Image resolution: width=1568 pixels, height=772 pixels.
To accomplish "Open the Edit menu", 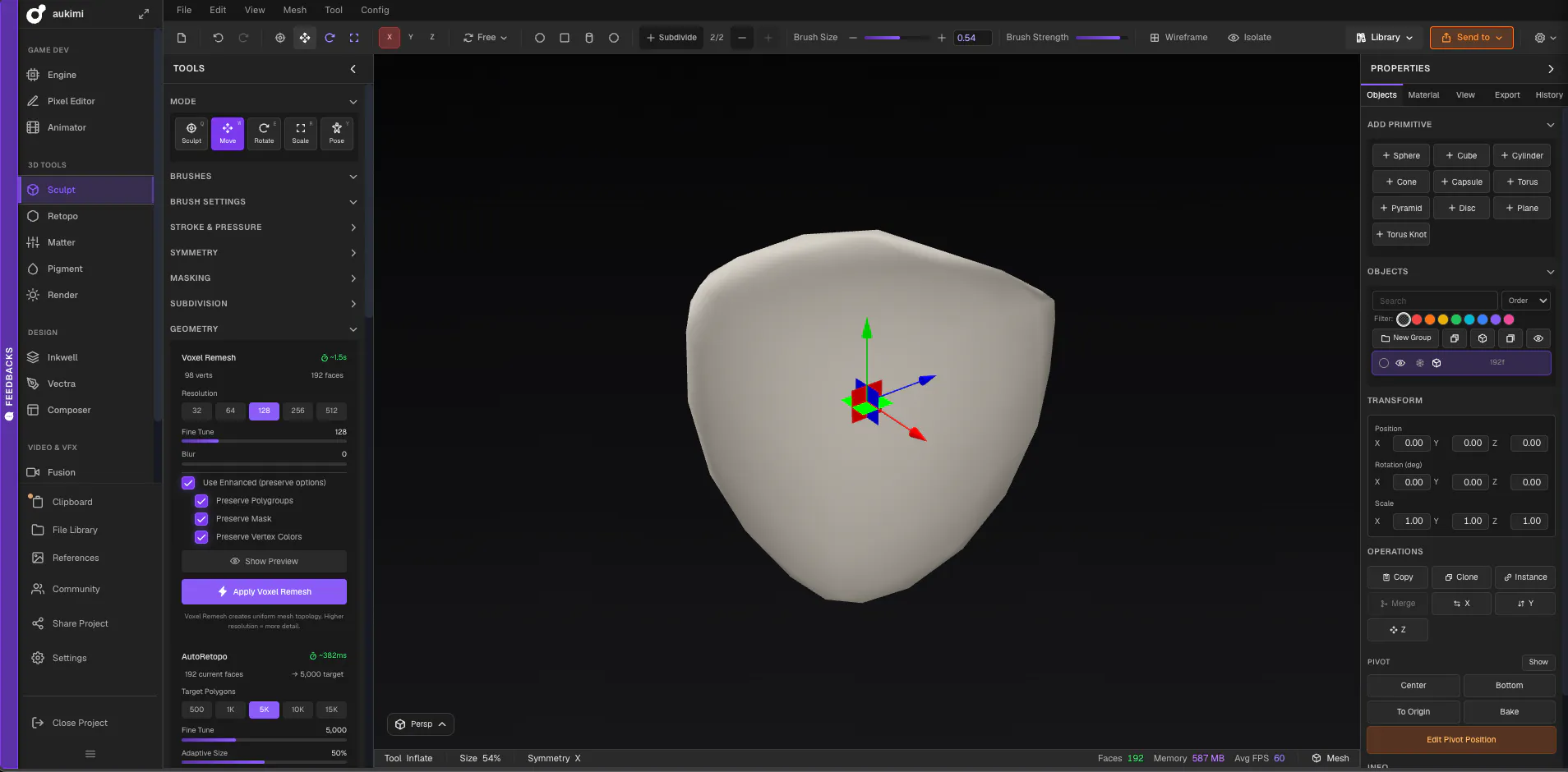I will click(218, 10).
